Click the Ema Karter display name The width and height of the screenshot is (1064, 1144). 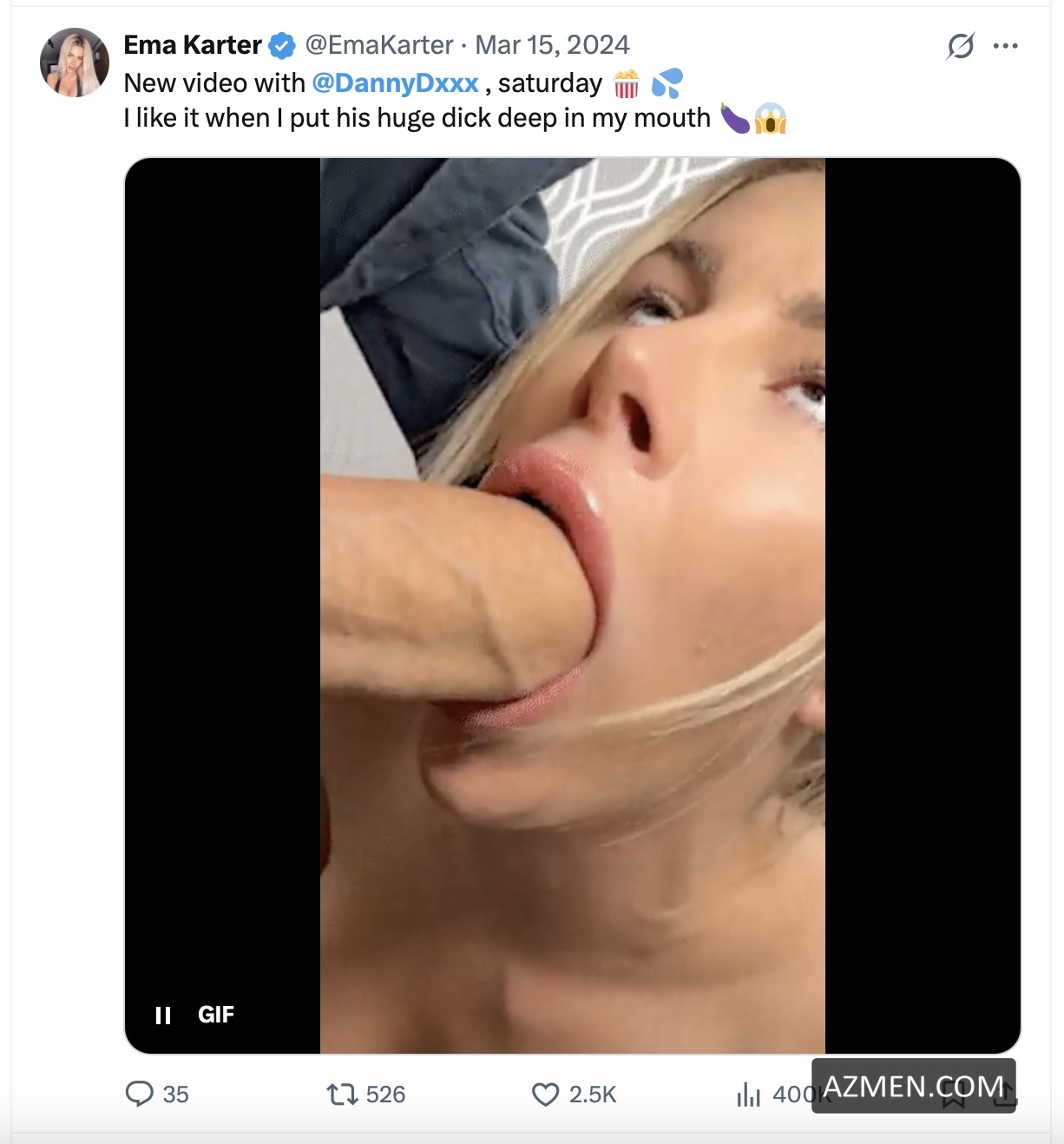193,45
